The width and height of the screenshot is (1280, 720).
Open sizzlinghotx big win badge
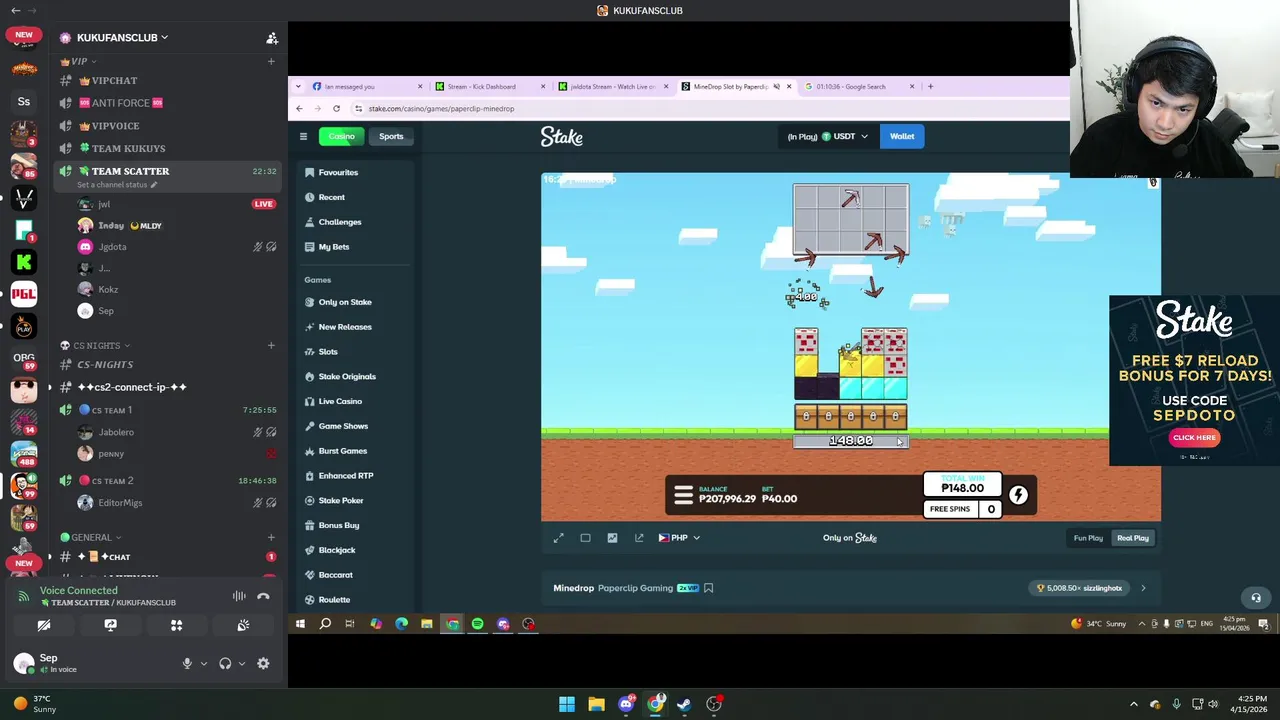[x=1080, y=588]
